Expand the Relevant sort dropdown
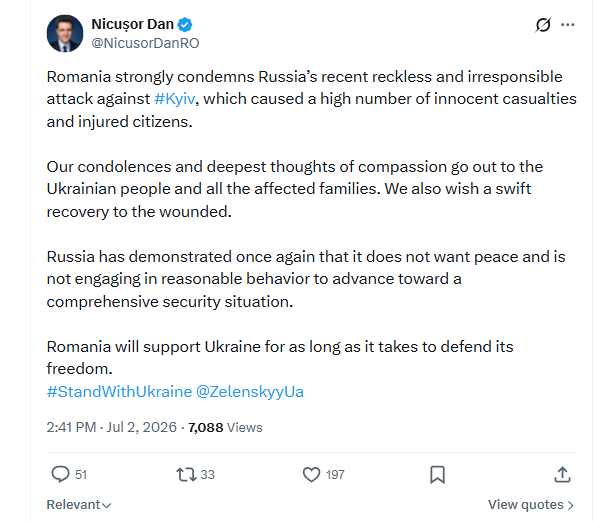 click(x=79, y=505)
